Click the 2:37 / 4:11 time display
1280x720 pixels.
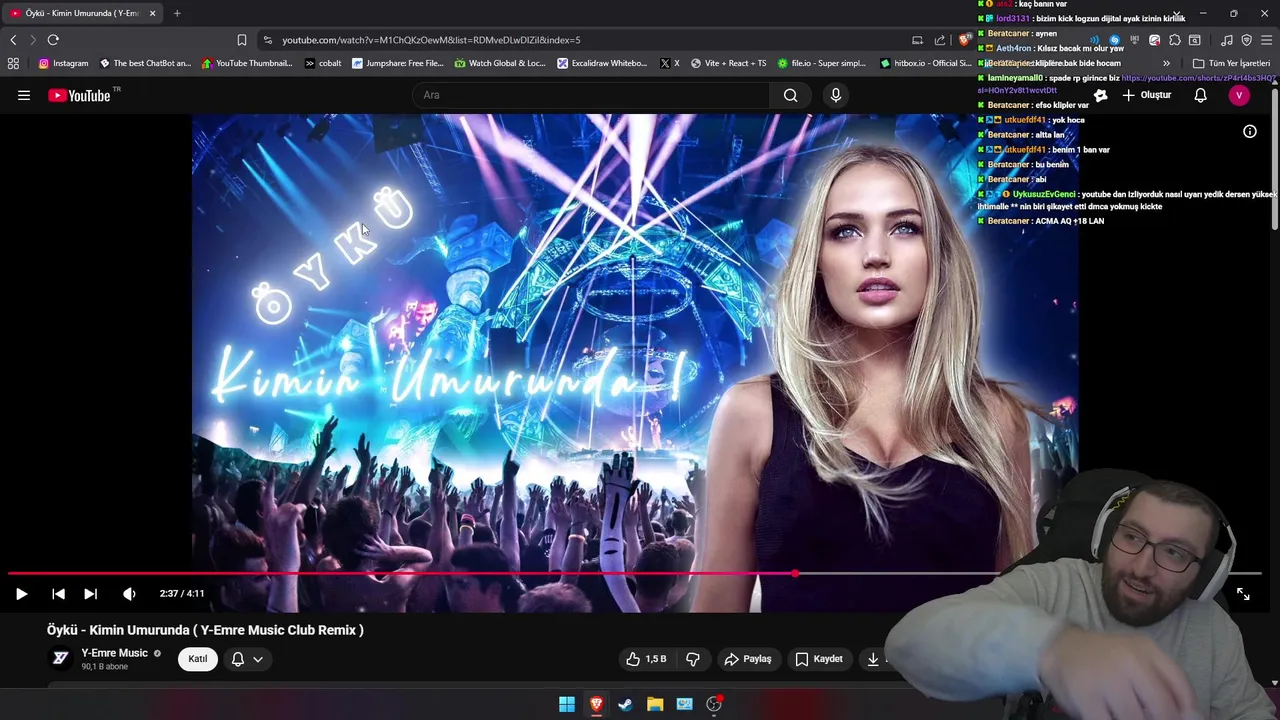tap(182, 594)
